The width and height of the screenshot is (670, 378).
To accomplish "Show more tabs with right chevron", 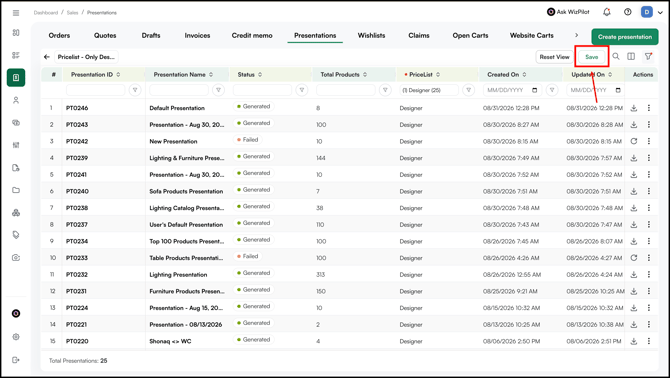I will pyautogui.click(x=576, y=35).
